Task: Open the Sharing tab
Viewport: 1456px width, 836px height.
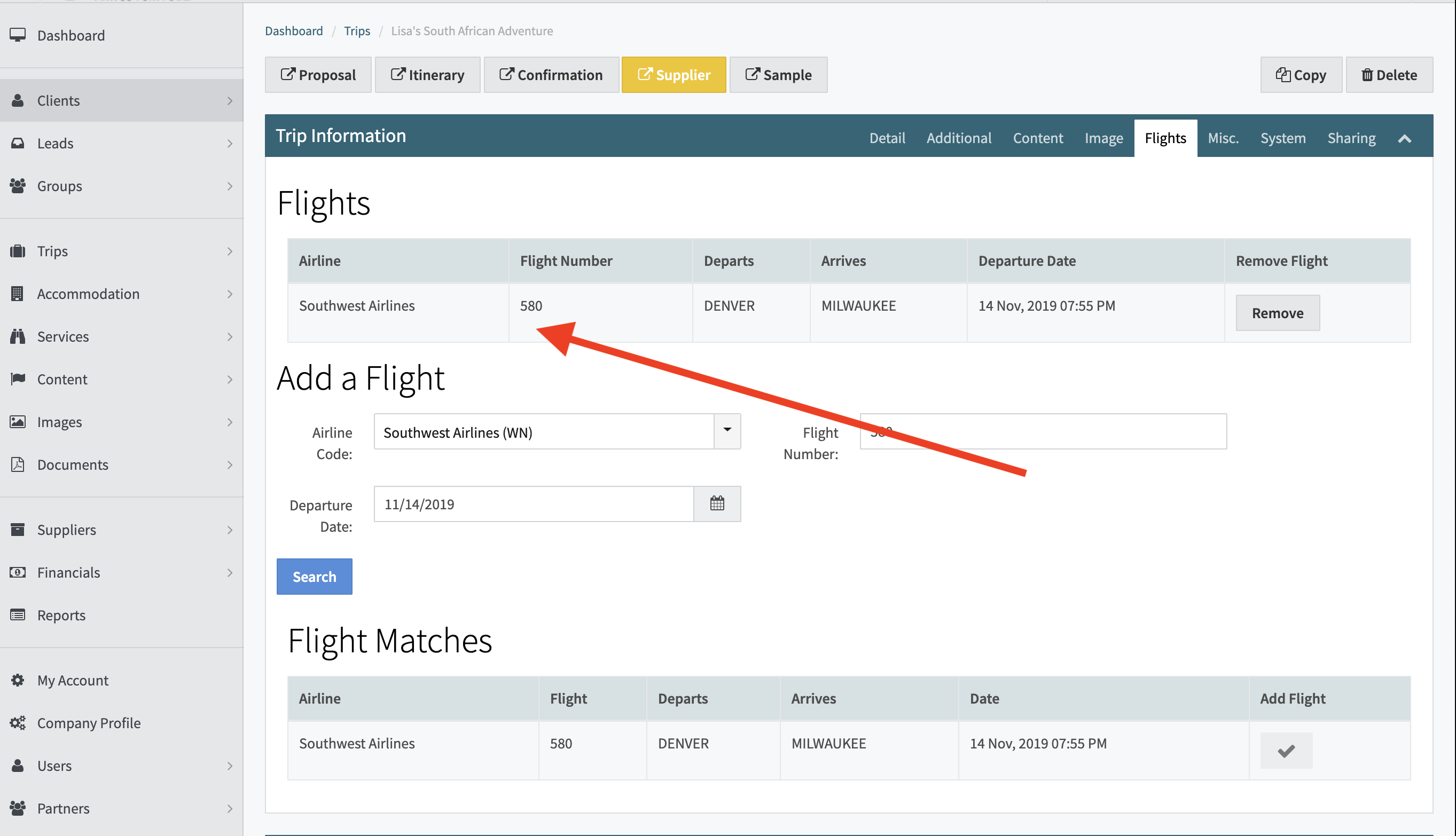Action: point(1351,138)
